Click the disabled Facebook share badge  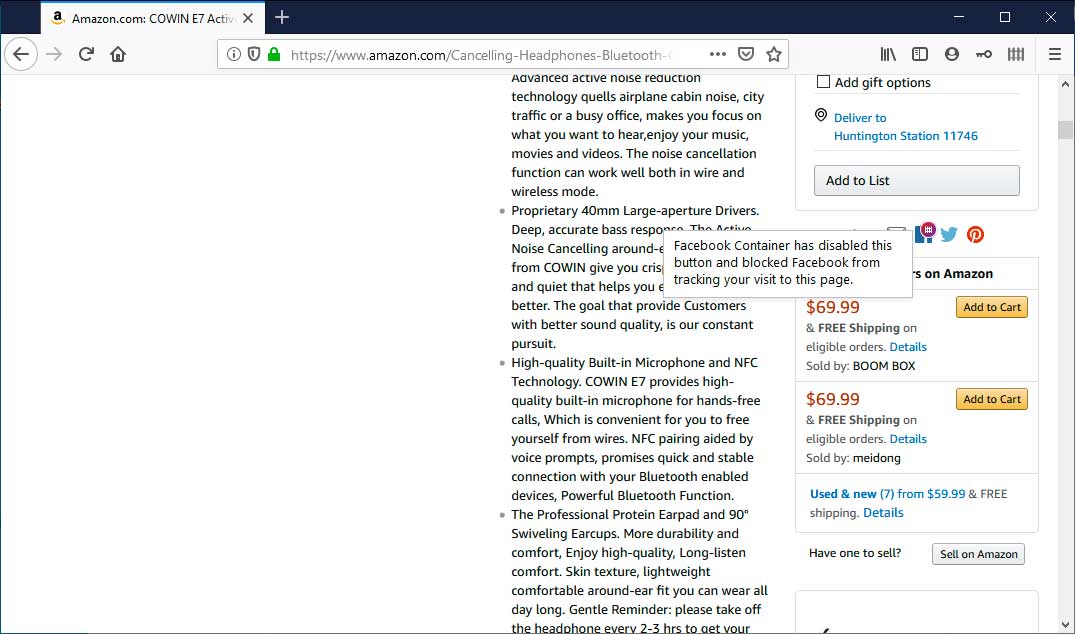[x=925, y=233]
